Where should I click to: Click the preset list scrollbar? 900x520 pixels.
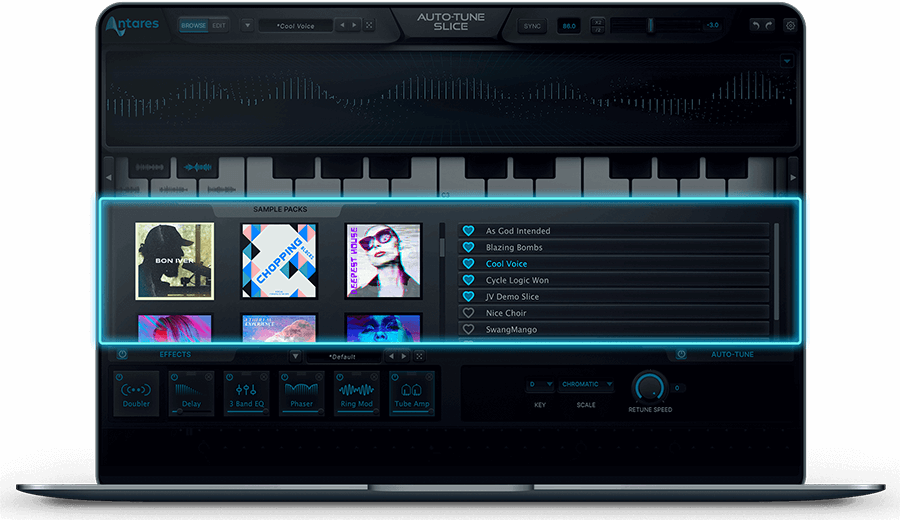776,272
